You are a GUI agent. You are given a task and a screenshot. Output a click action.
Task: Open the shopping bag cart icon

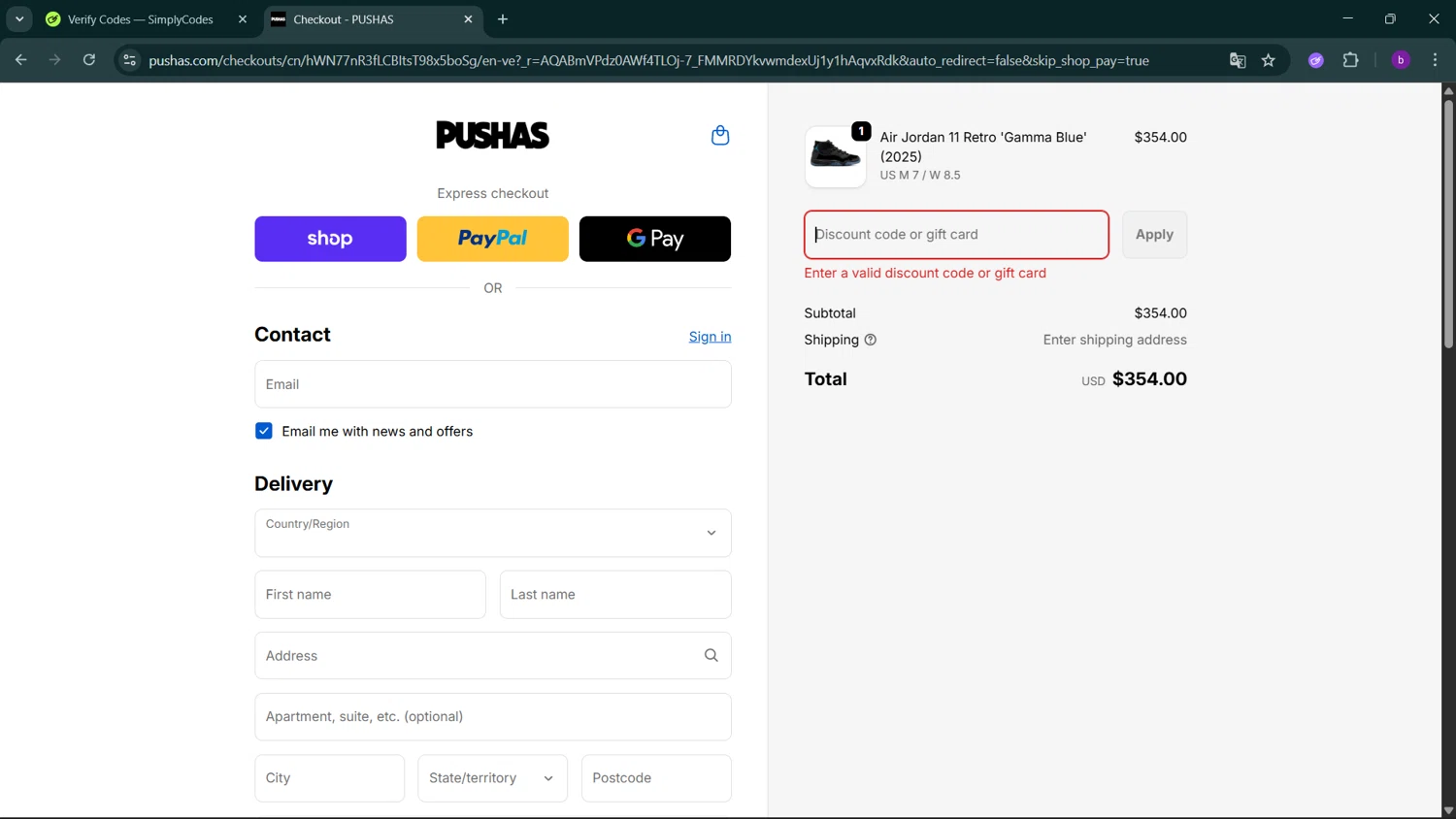pos(720,136)
